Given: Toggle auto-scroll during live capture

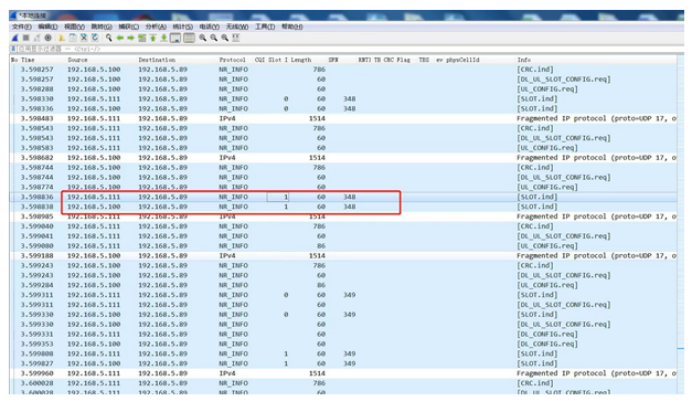Looking at the screenshot, I should (175, 37).
